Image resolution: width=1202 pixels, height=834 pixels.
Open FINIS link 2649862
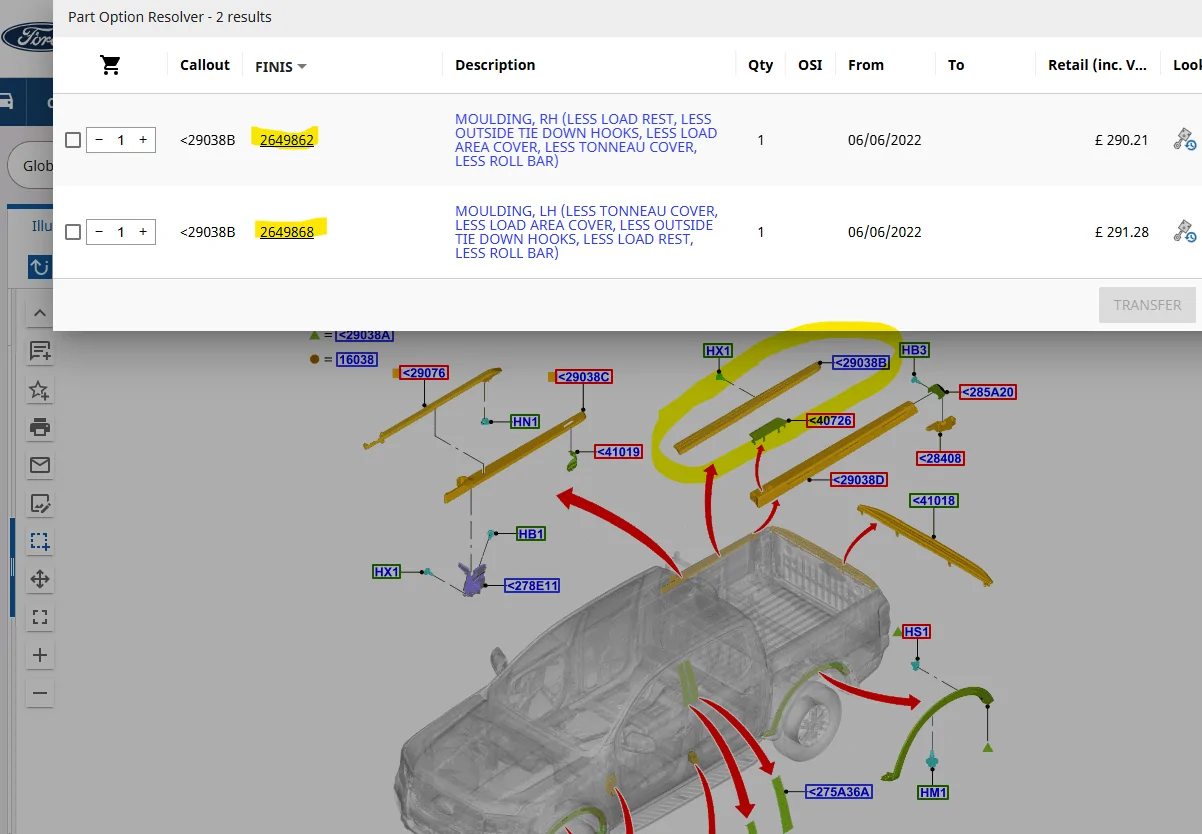[x=287, y=140]
